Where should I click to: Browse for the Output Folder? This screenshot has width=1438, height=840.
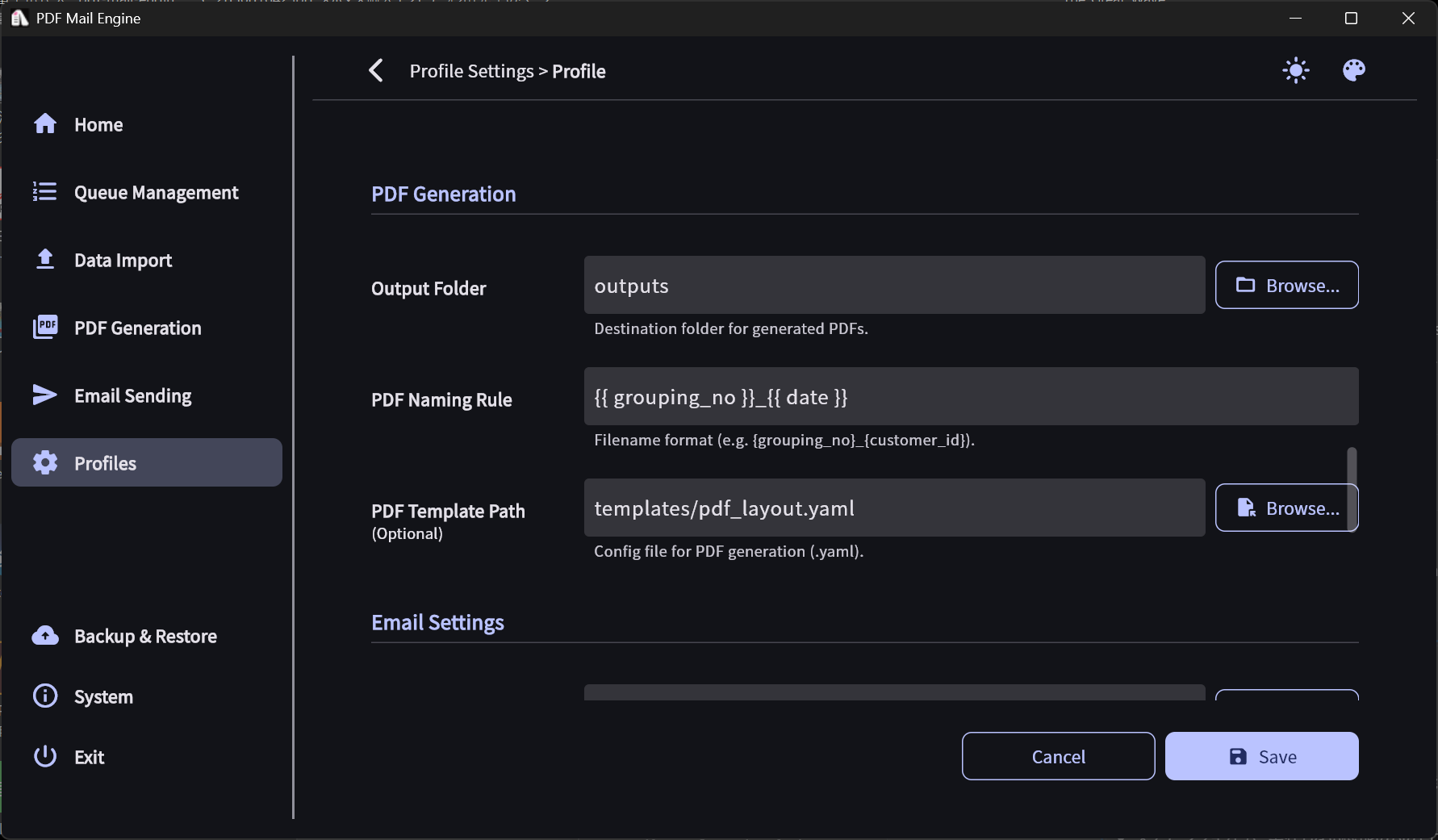1286,285
